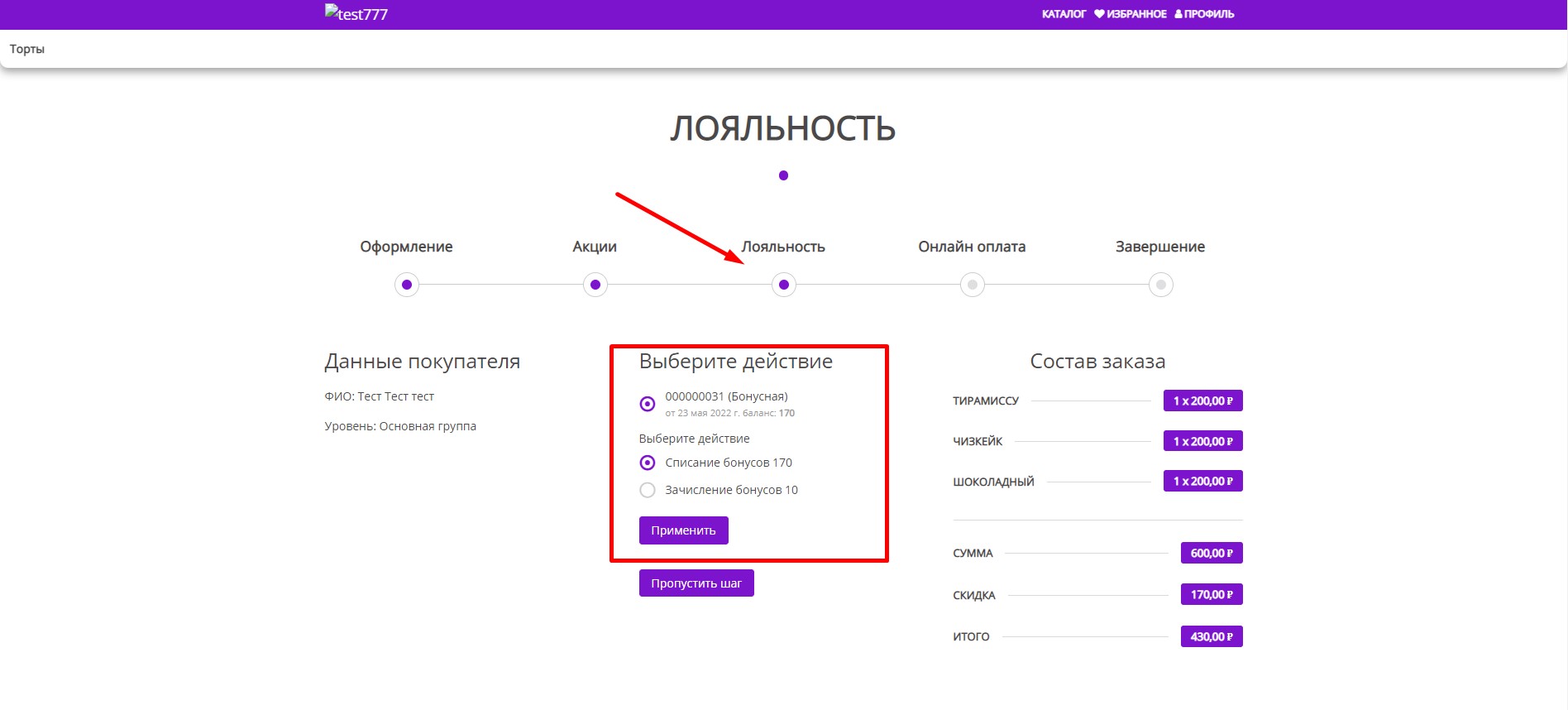Image resolution: width=1568 pixels, height=710 pixels.
Task: Go to the Оформление step dot
Action: (407, 285)
